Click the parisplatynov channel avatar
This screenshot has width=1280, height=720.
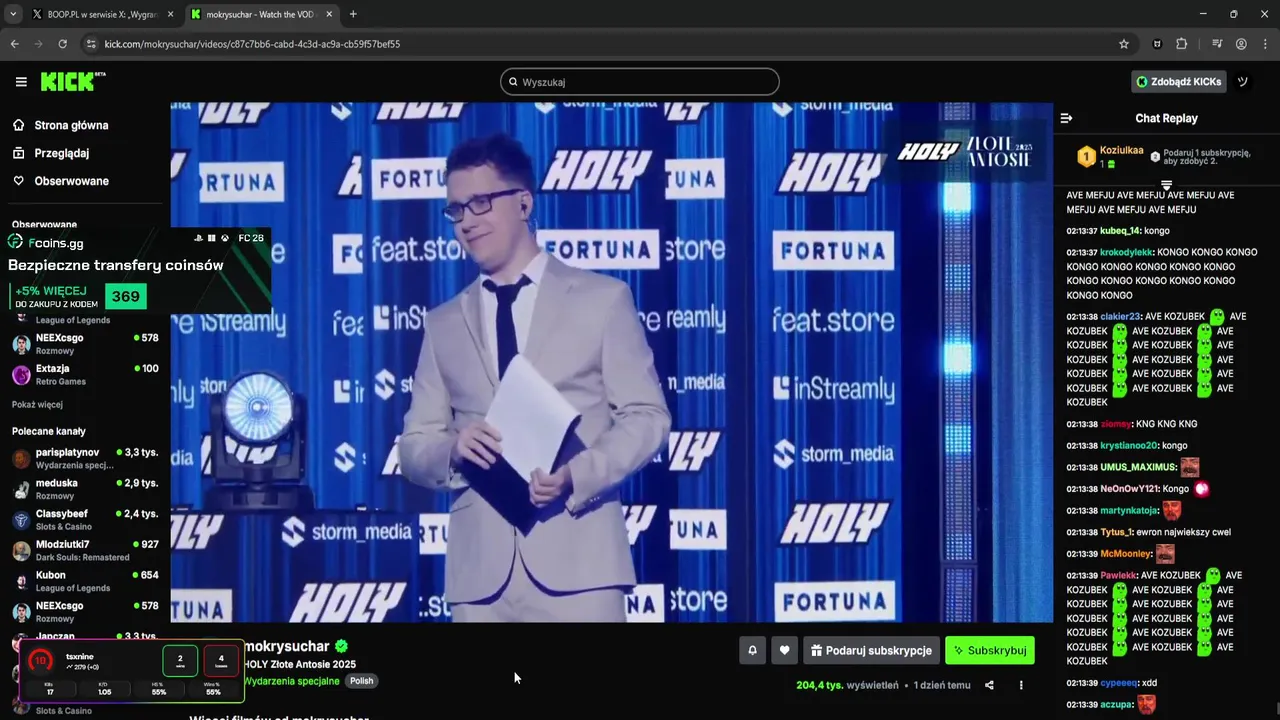pos(21,459)
